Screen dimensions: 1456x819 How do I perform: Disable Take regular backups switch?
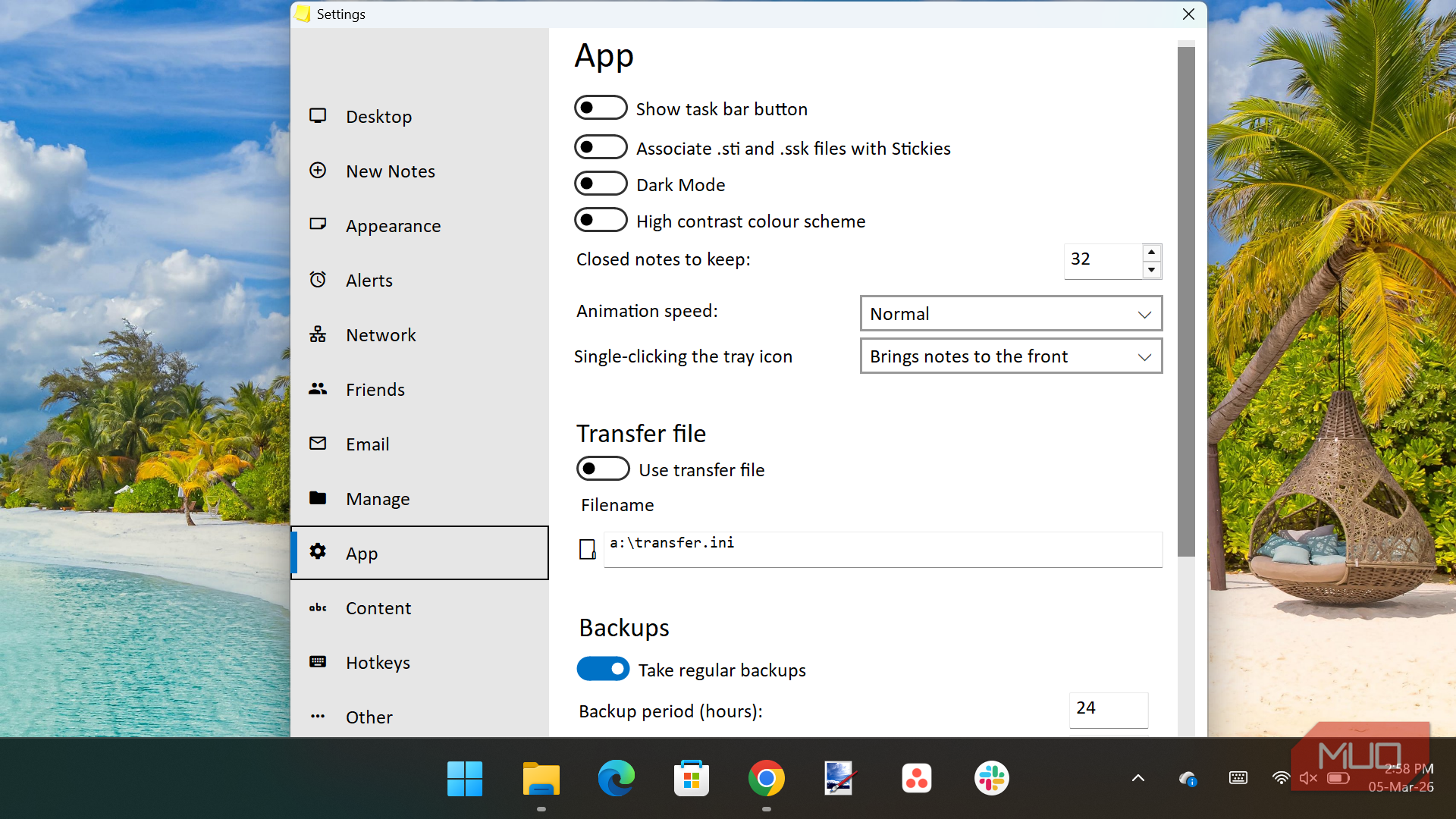603,669
